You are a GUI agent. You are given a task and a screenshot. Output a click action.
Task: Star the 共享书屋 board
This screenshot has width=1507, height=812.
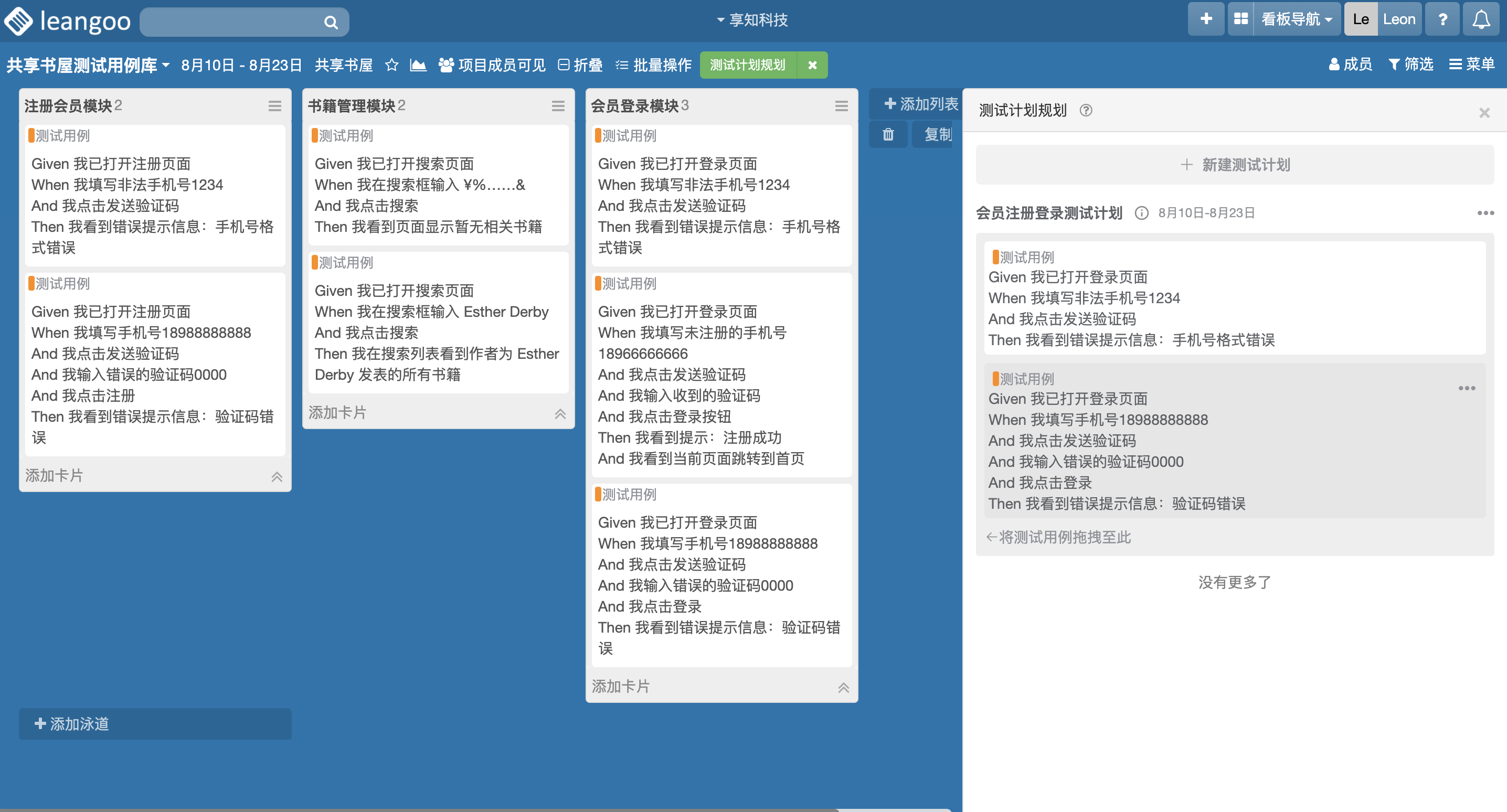pos(391,65)
